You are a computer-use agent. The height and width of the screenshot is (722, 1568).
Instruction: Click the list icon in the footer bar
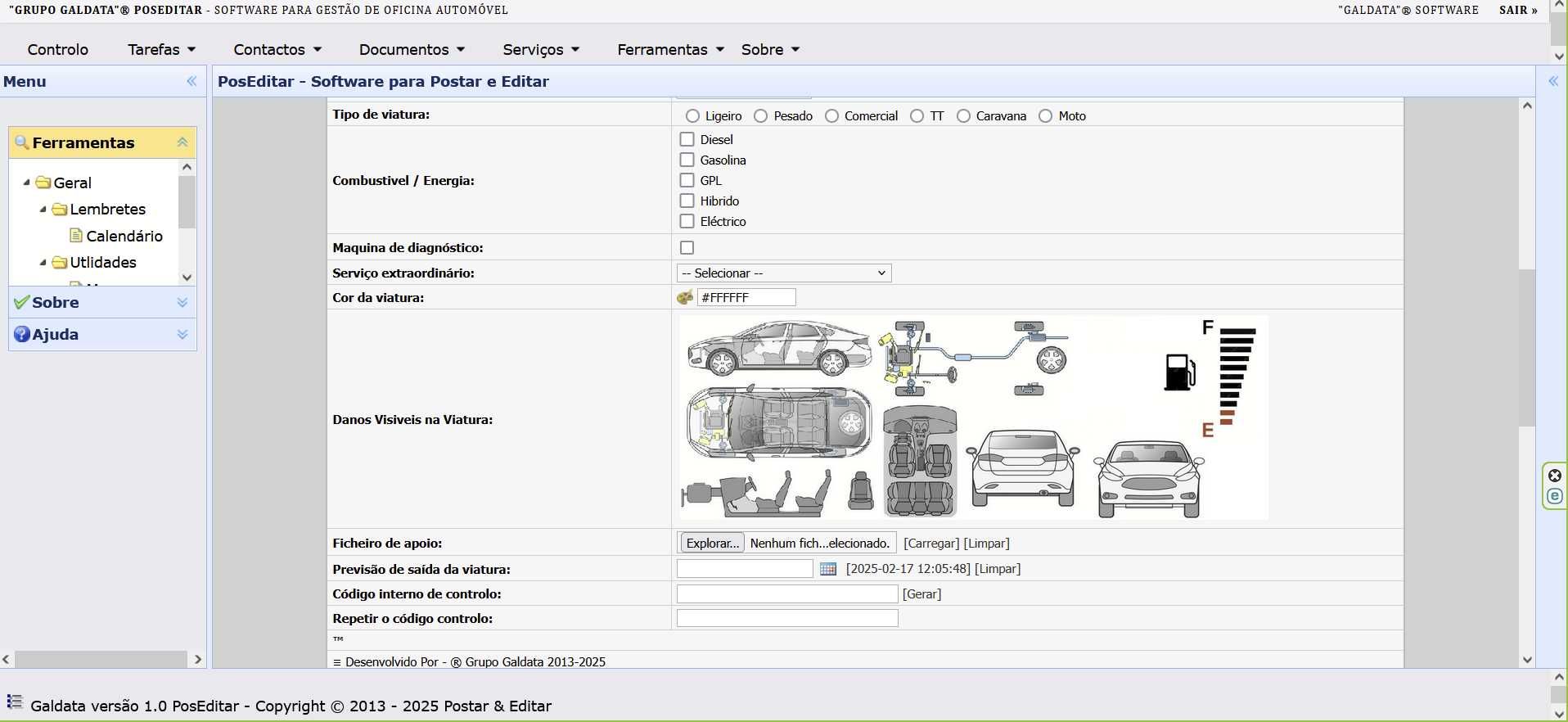point(15,702)
